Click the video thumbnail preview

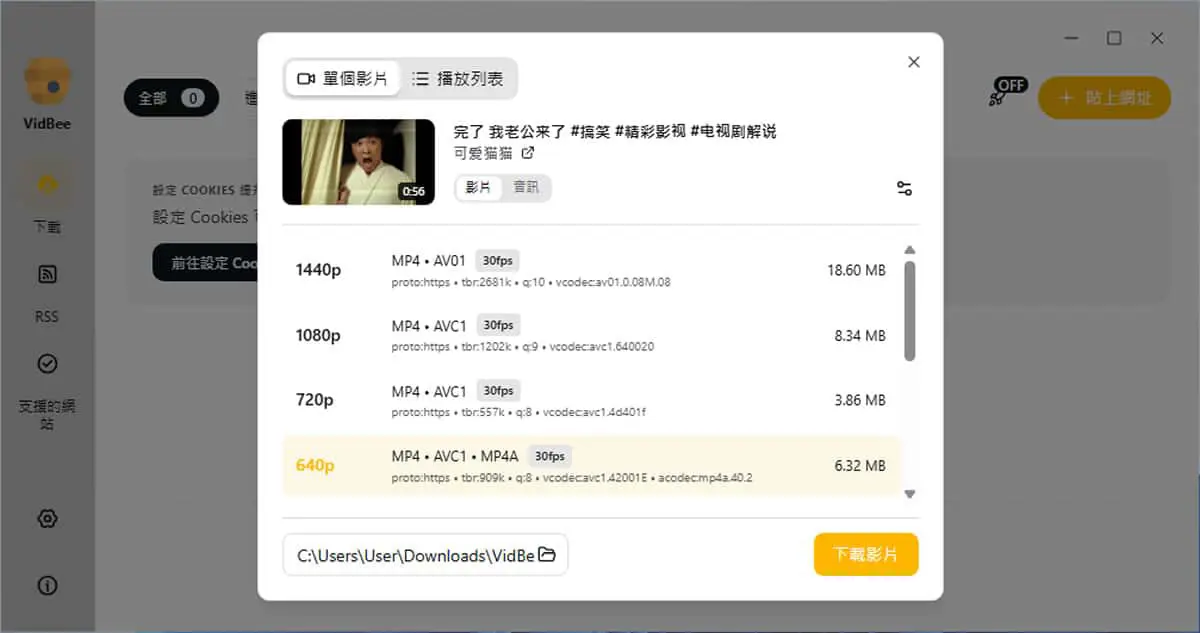pos(359,162)
